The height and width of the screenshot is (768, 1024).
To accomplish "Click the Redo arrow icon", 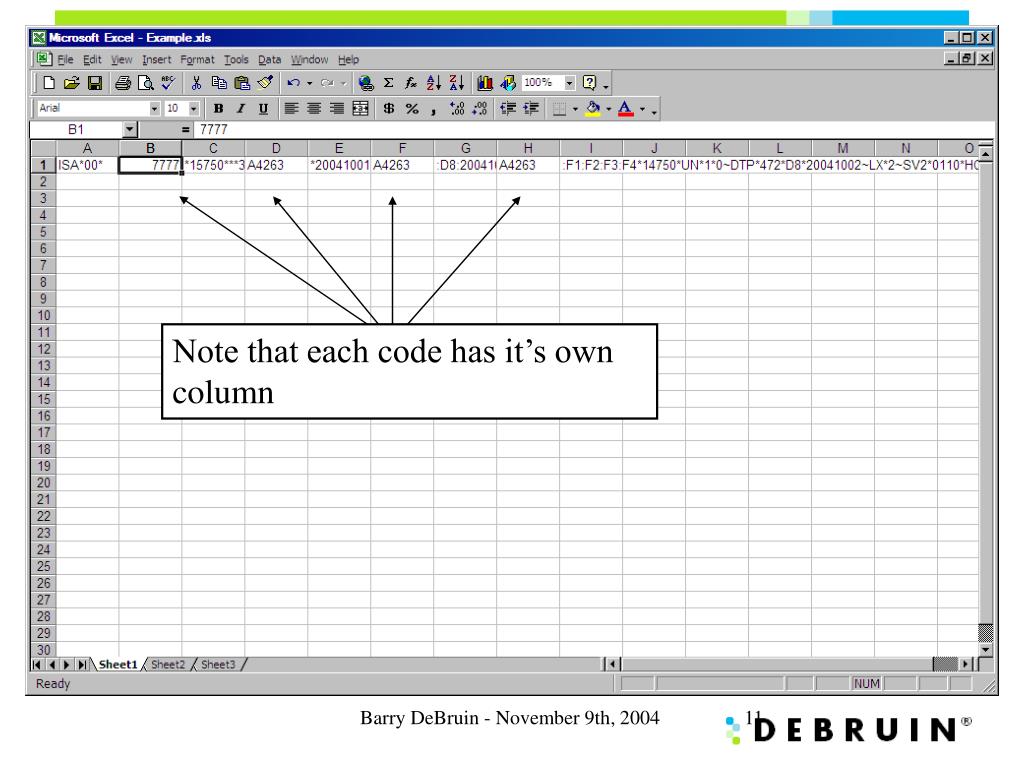I will pos(327,83).
